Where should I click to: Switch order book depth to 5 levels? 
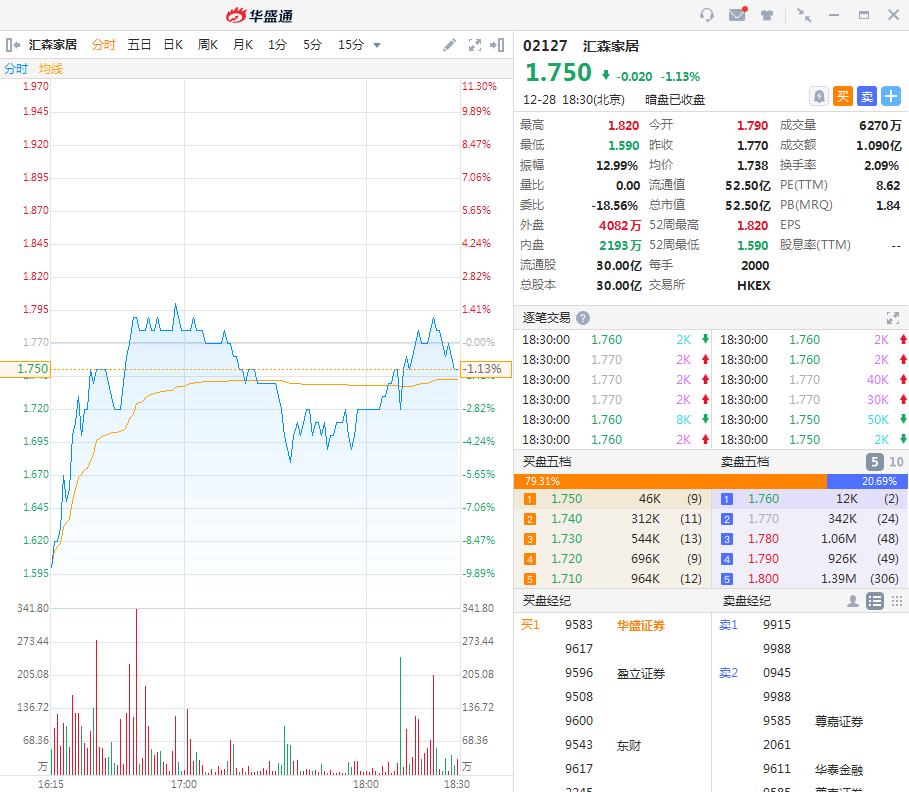click(x=874, y=462)
